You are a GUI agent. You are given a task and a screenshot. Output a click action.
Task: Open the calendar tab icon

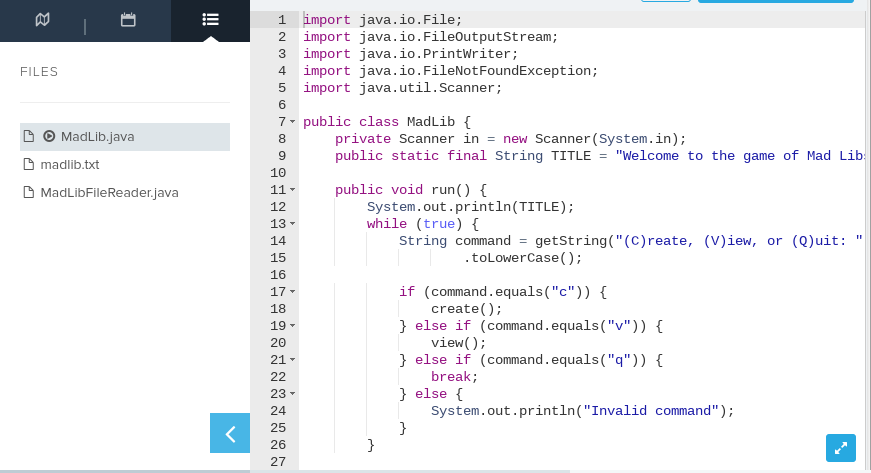pos(128,20)
